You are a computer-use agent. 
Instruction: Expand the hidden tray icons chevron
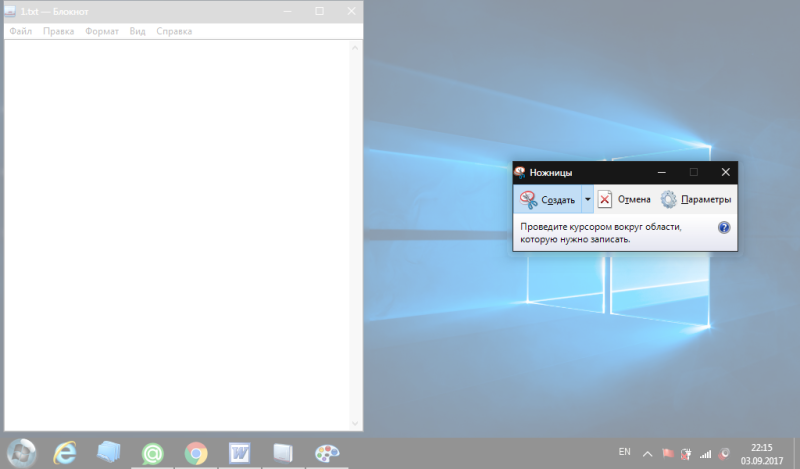pos(647,453)
